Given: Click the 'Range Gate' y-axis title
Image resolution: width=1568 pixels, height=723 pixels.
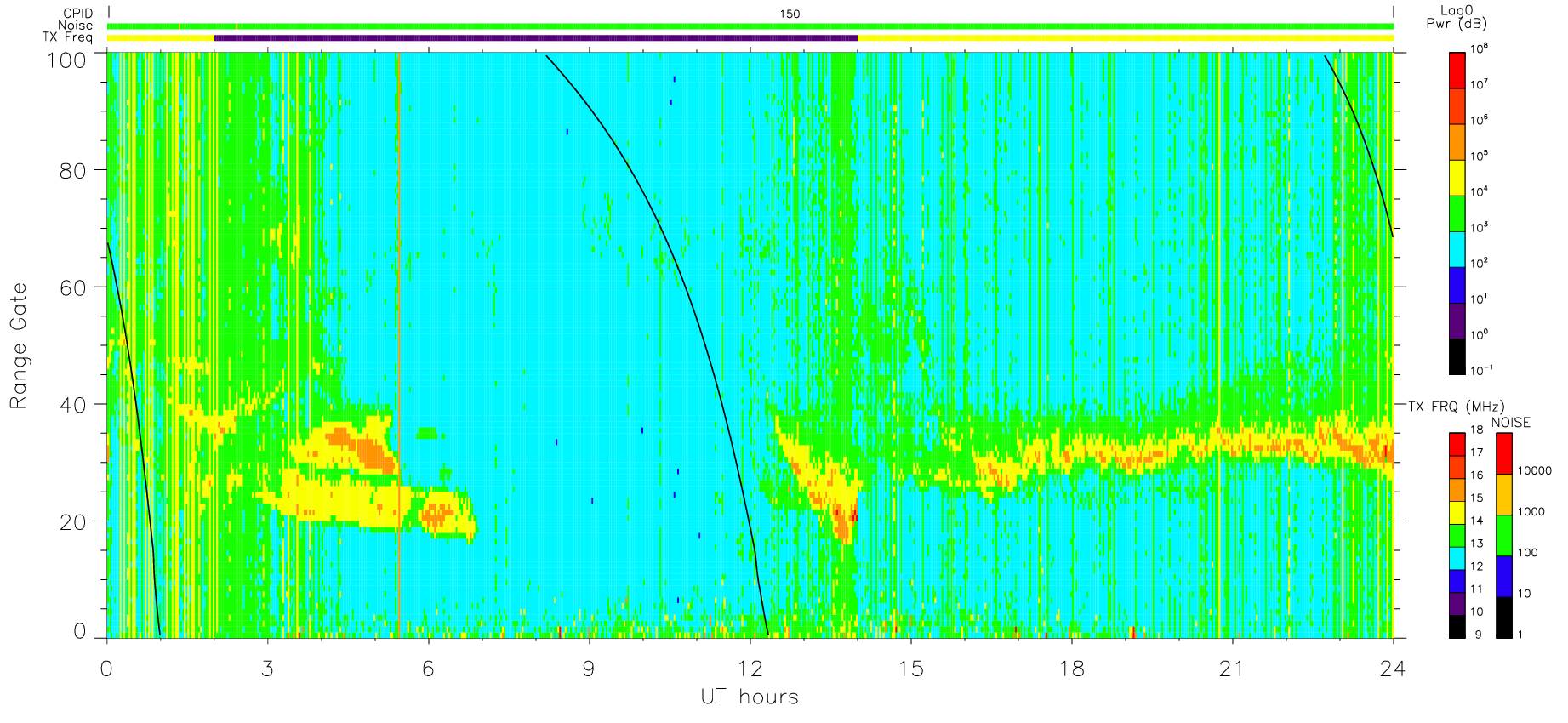Looking at the screenshot, I should 19,345.
